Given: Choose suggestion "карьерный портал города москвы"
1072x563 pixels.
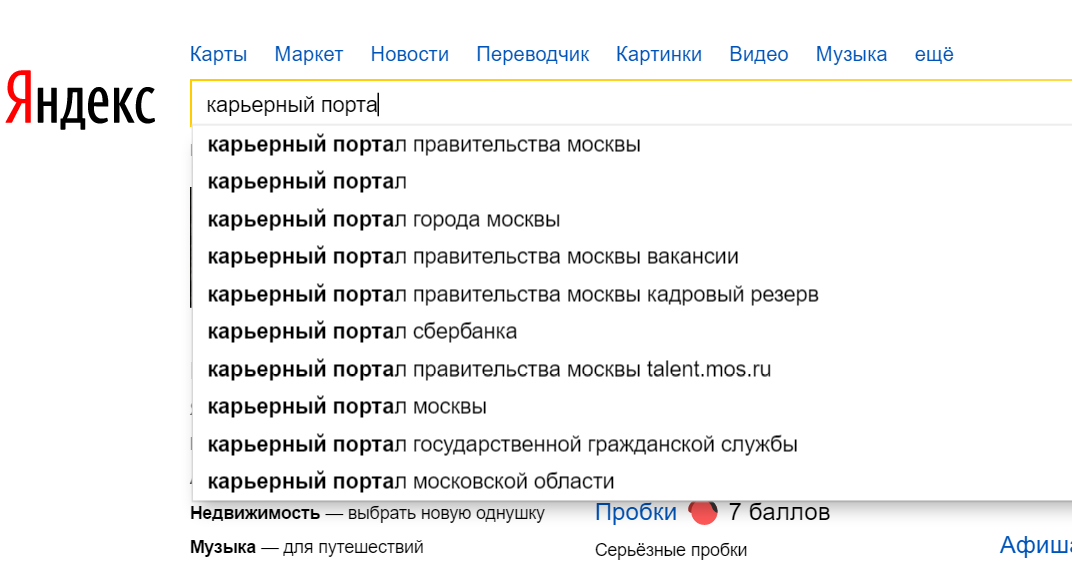Looking at the screenshot, I should pos(384,219).
